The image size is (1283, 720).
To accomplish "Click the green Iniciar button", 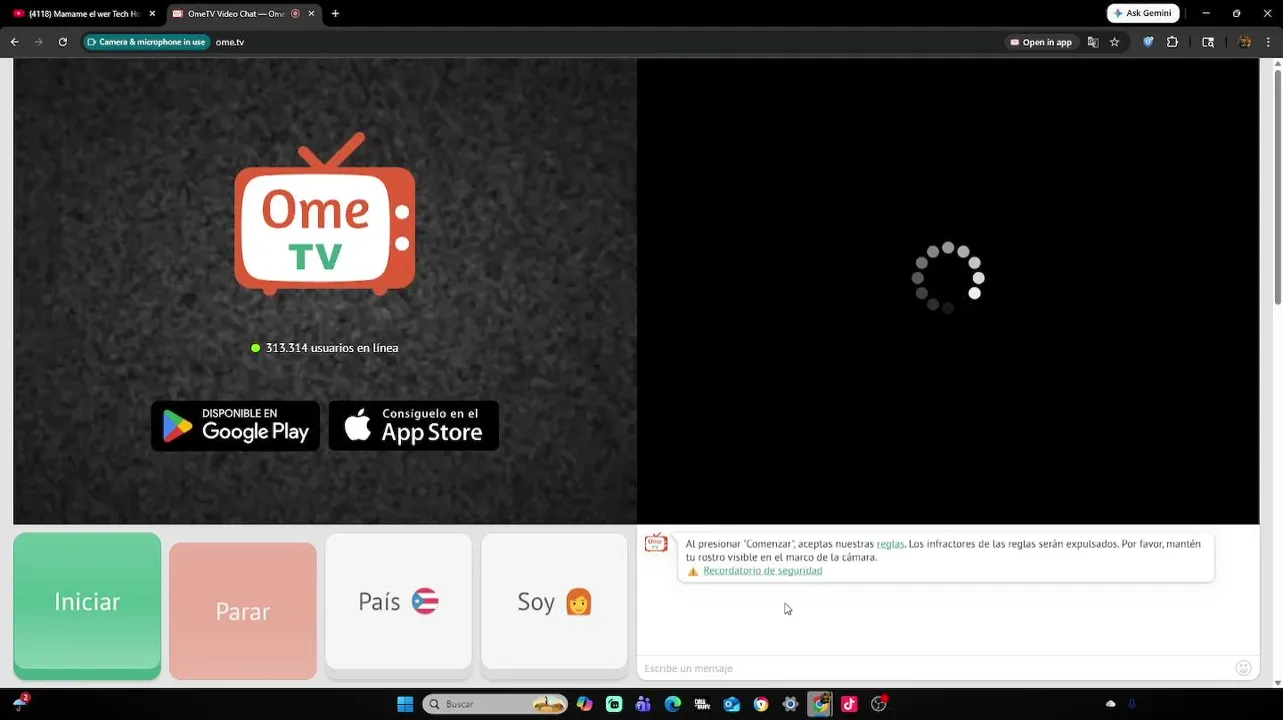I will [x=87, y=601].
